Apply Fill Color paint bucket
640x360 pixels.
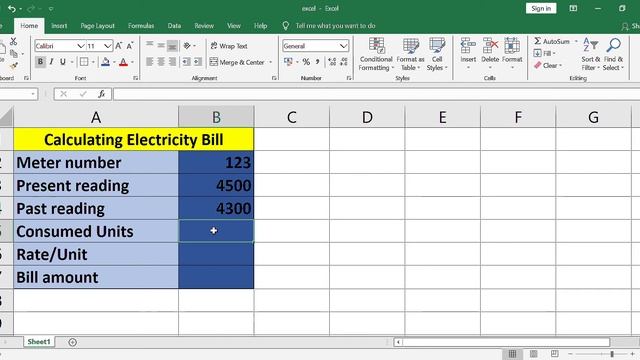click(105, 62)
